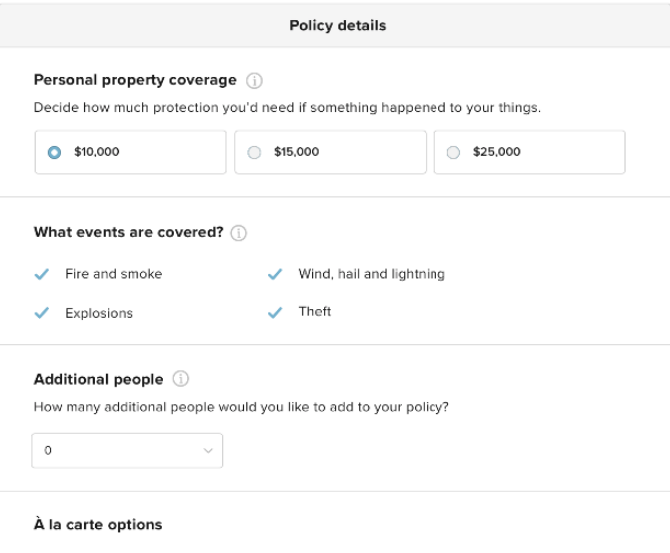Click the À la carte options heading
This screenshot has height=553, width=670.
pyautogui.click(x=98, y=525)
